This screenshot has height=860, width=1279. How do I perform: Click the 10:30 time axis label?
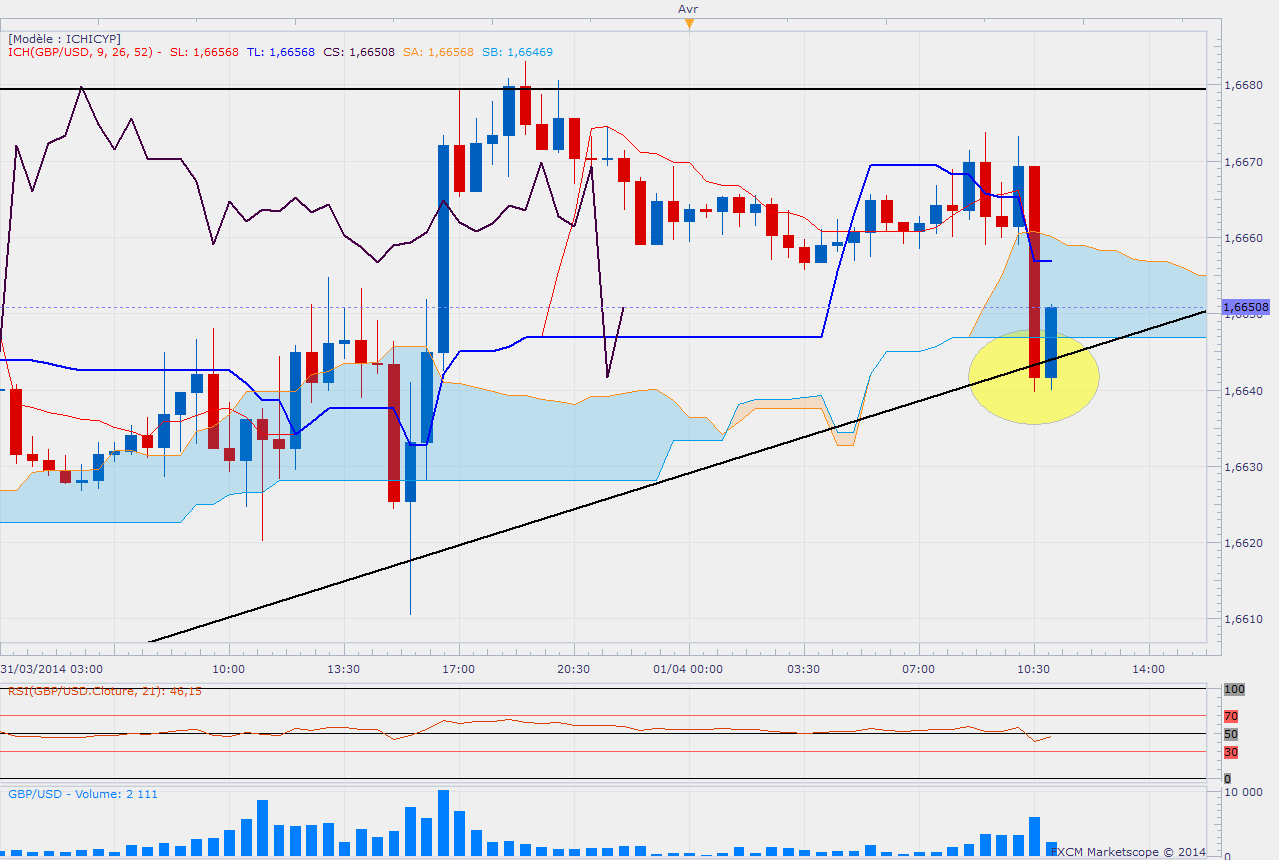coord(1033,668)
